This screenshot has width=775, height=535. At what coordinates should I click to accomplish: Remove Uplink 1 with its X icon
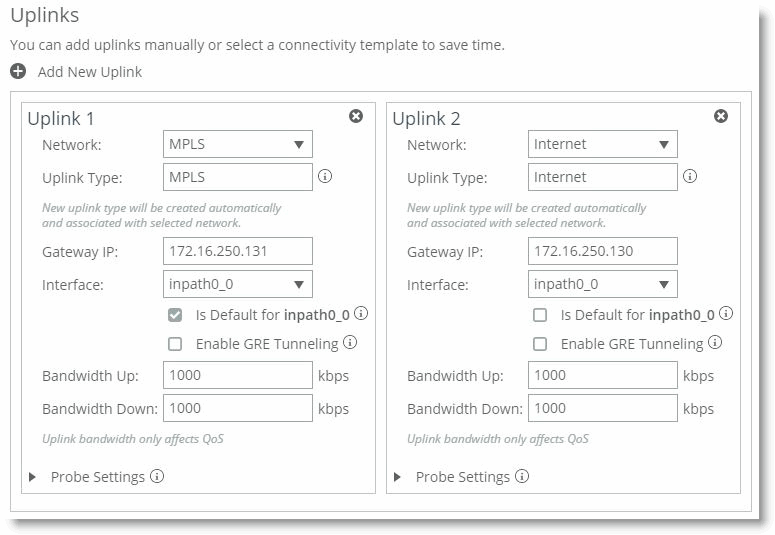[356, 117]
